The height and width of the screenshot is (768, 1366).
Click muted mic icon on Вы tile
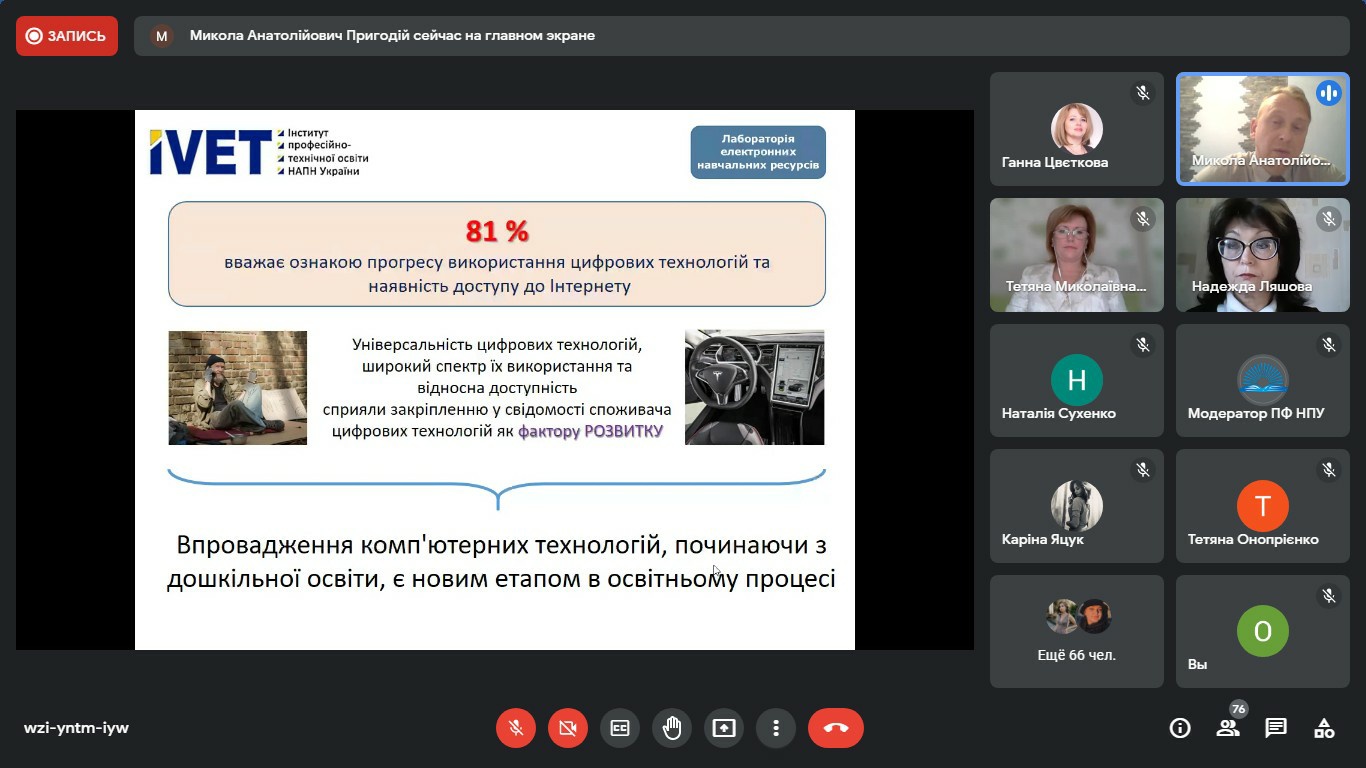point(1329,596)
